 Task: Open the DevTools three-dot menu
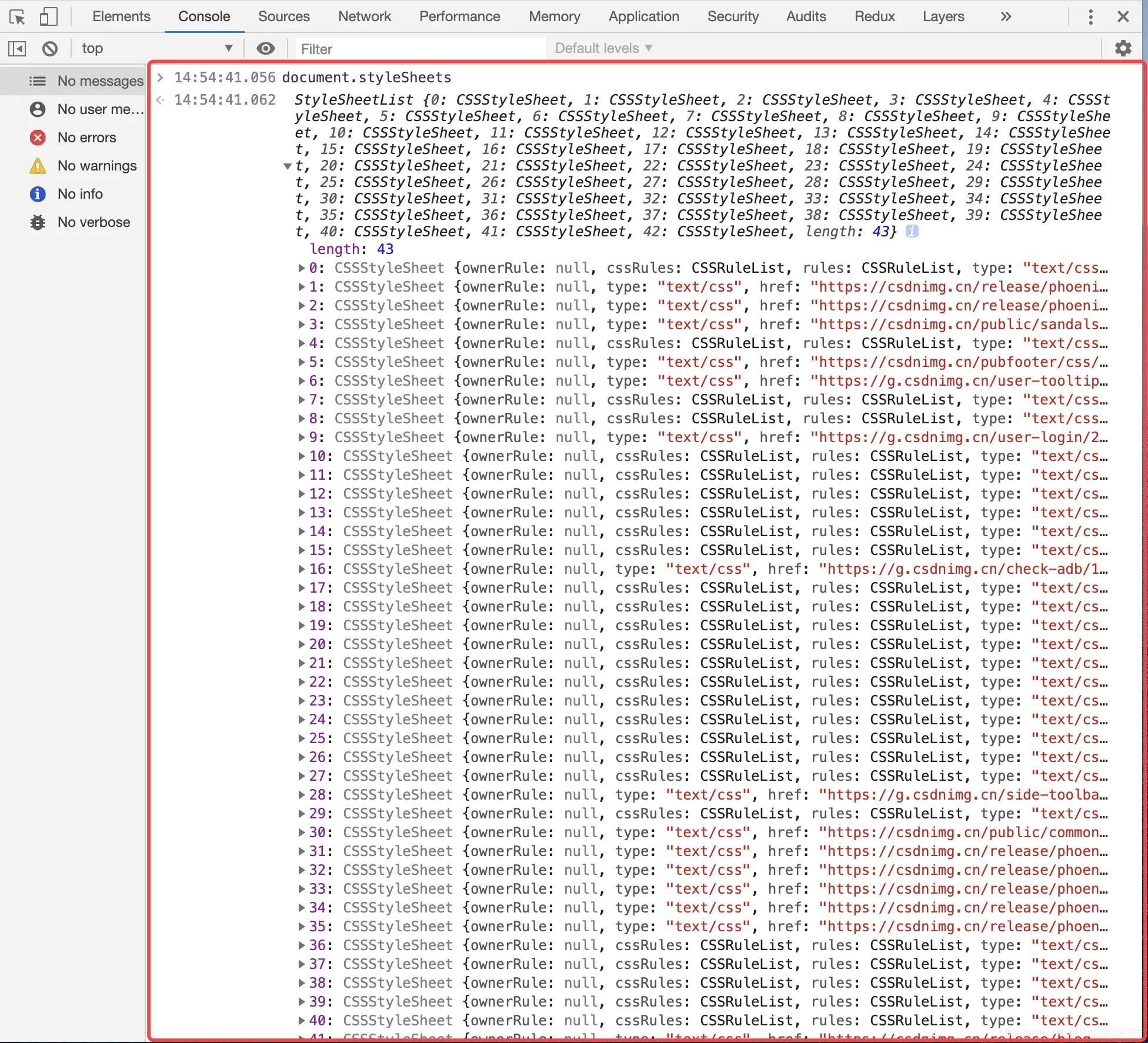click(x=1090, y=17)
